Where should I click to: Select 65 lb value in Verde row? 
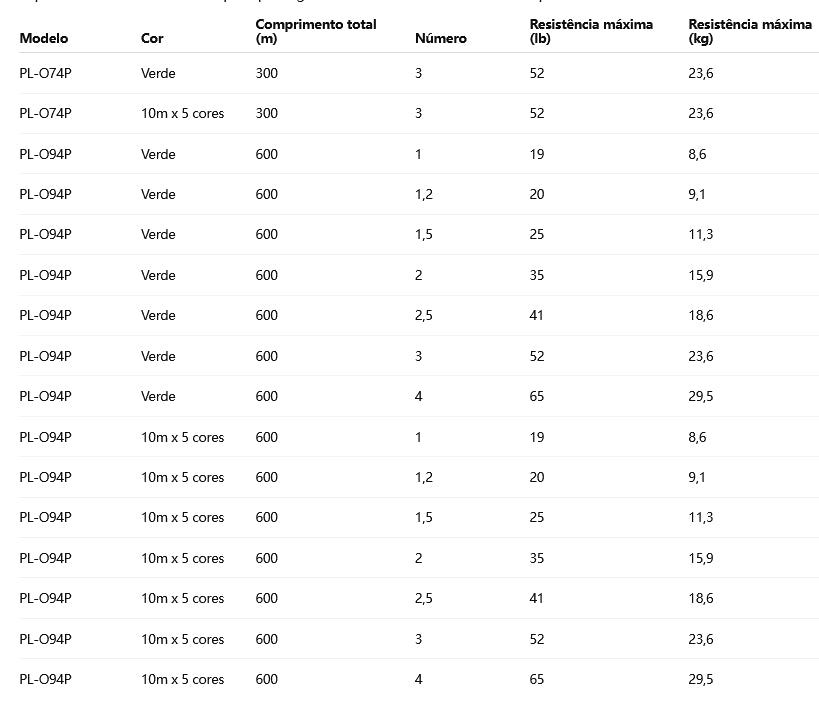[x=537, y=397]
